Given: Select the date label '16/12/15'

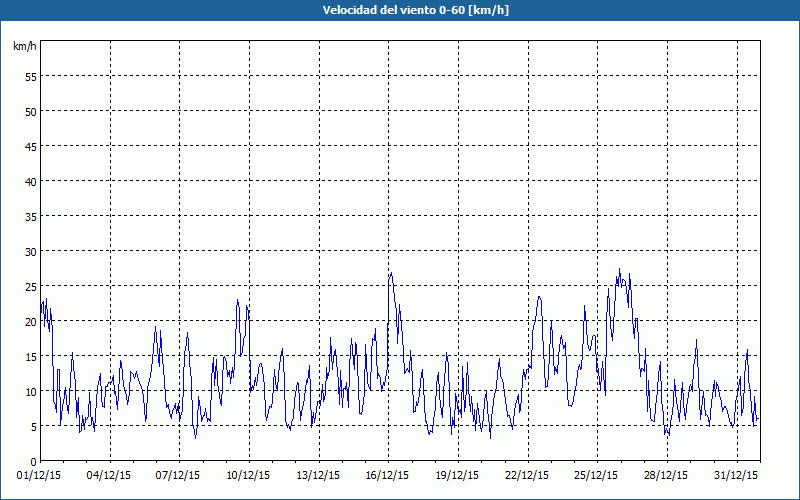Looking at the screenshot, I should click(387, 476).
